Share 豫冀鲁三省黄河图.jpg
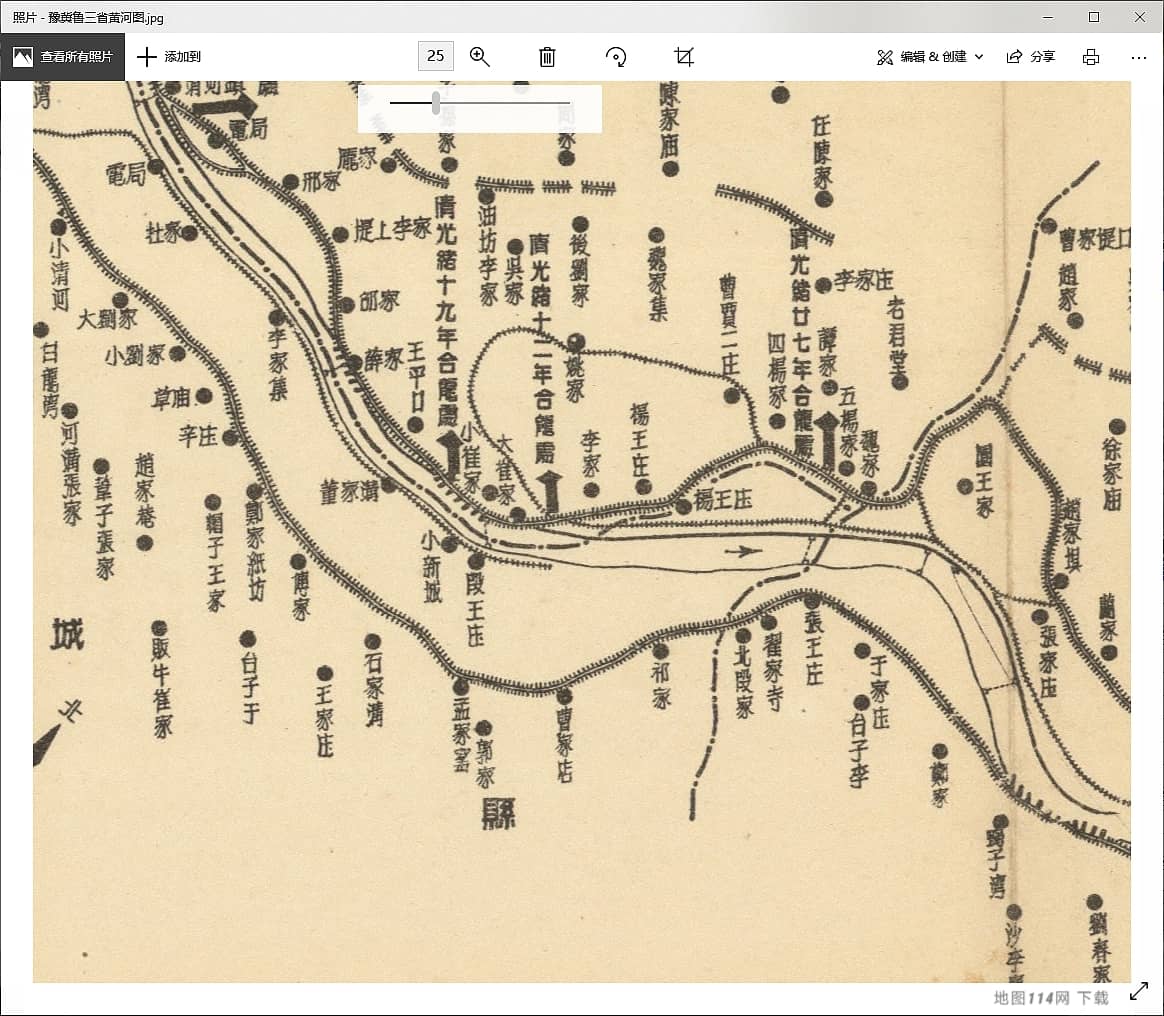1164x1016 pixels. point(1030,57)
